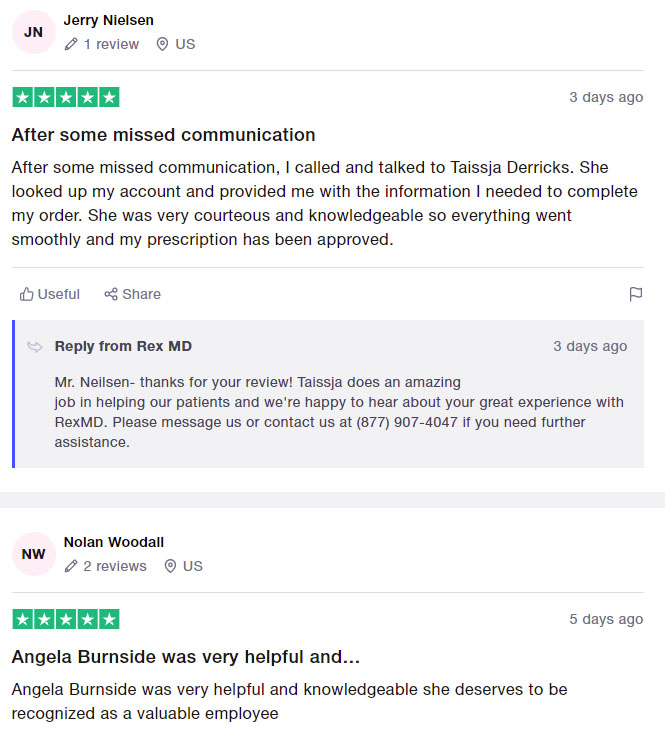Open Nolan Woodall's profile name link
The width and height of the screenshot is (665, 736).
113,542
